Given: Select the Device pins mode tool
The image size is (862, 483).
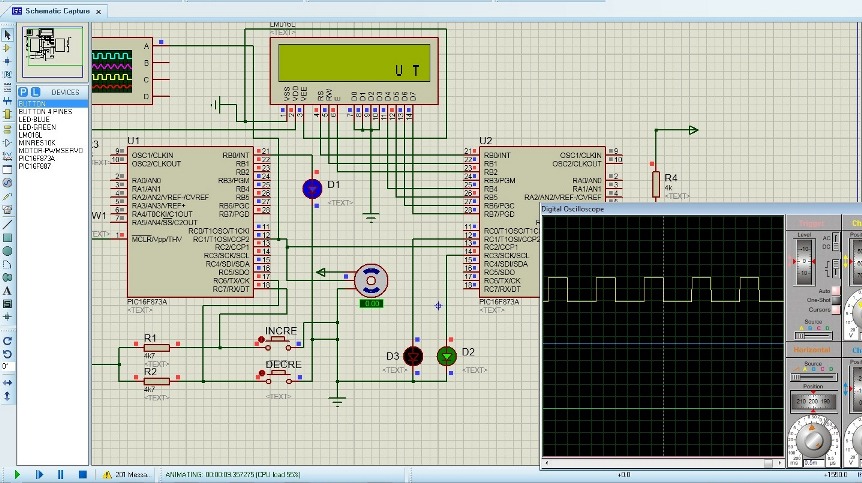Looking at the screenshot, I should tap(7, 143).
